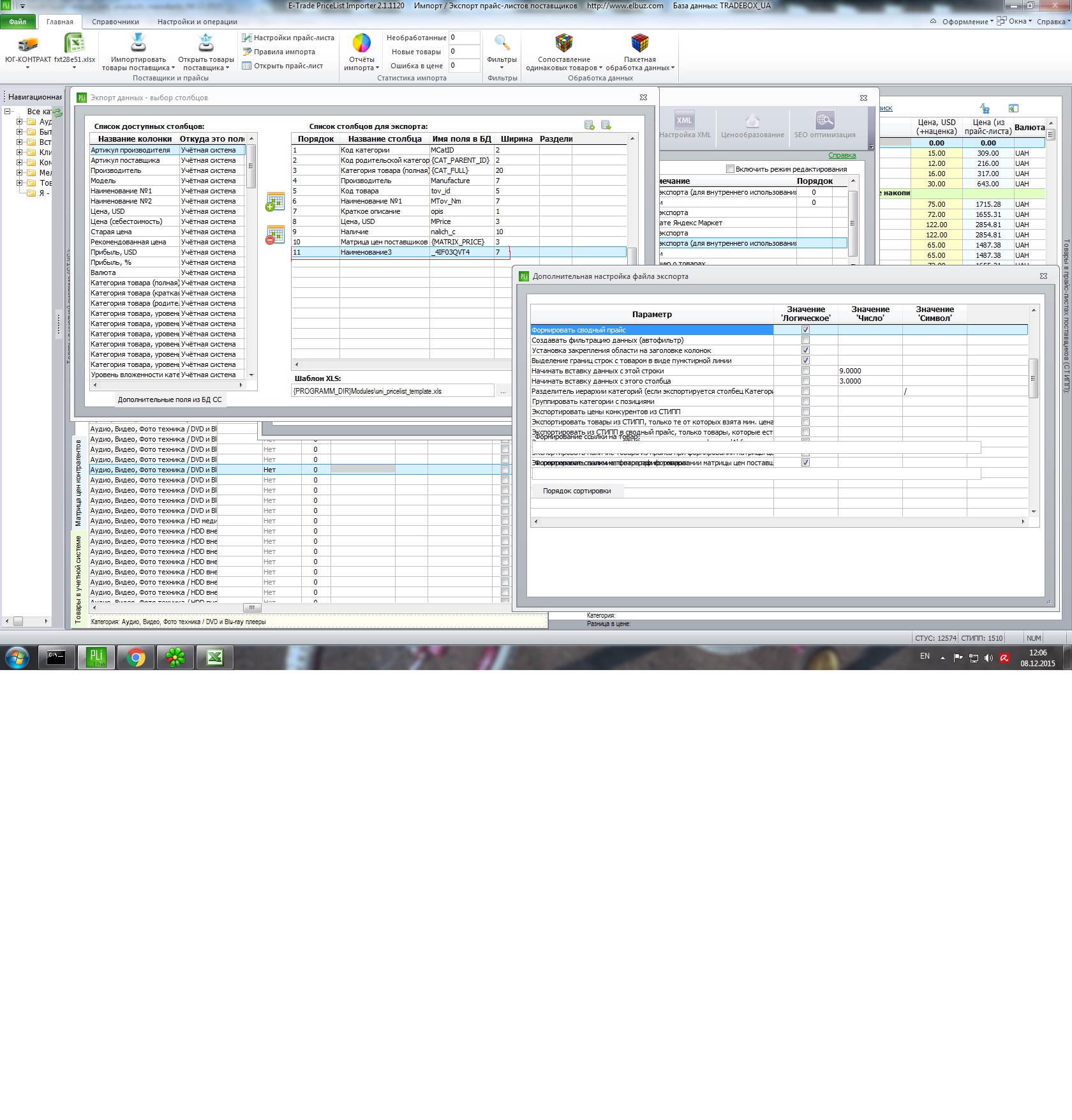Open Настройки прайс-листа

[x=288, y=38]
